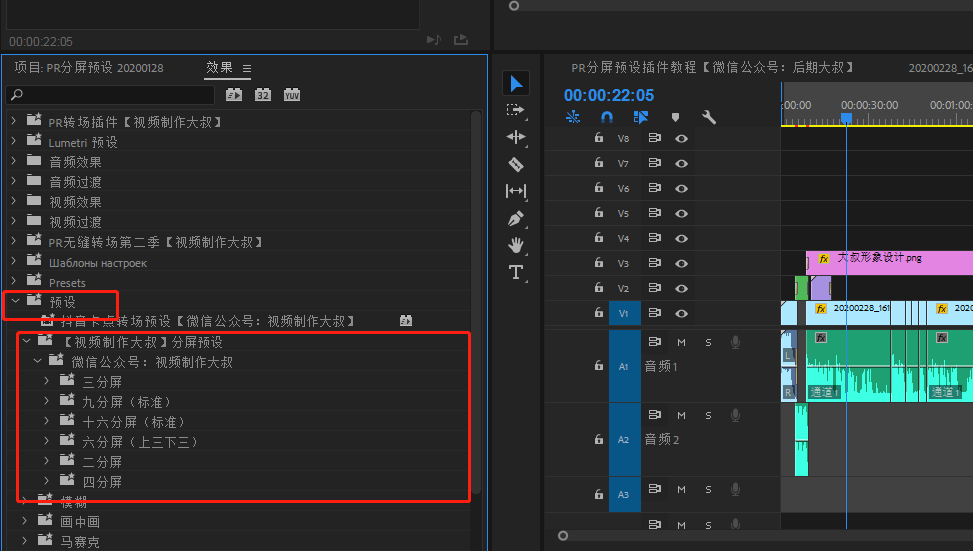The height and width of the screenshot is (551, 973).
Task: Hide track V4 output with eye icon
Action: click(x=681, y=238)
